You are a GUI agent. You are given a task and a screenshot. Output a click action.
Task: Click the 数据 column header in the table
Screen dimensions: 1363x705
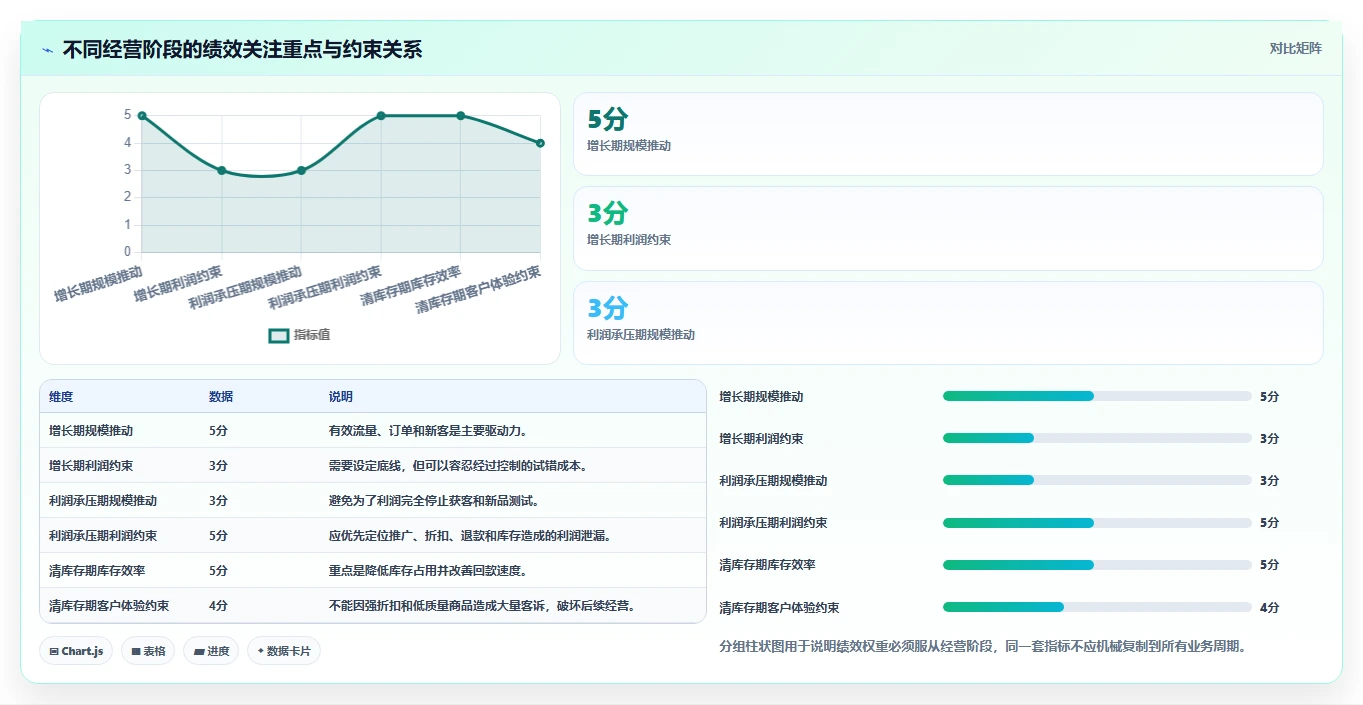click(x=221, y=397)
